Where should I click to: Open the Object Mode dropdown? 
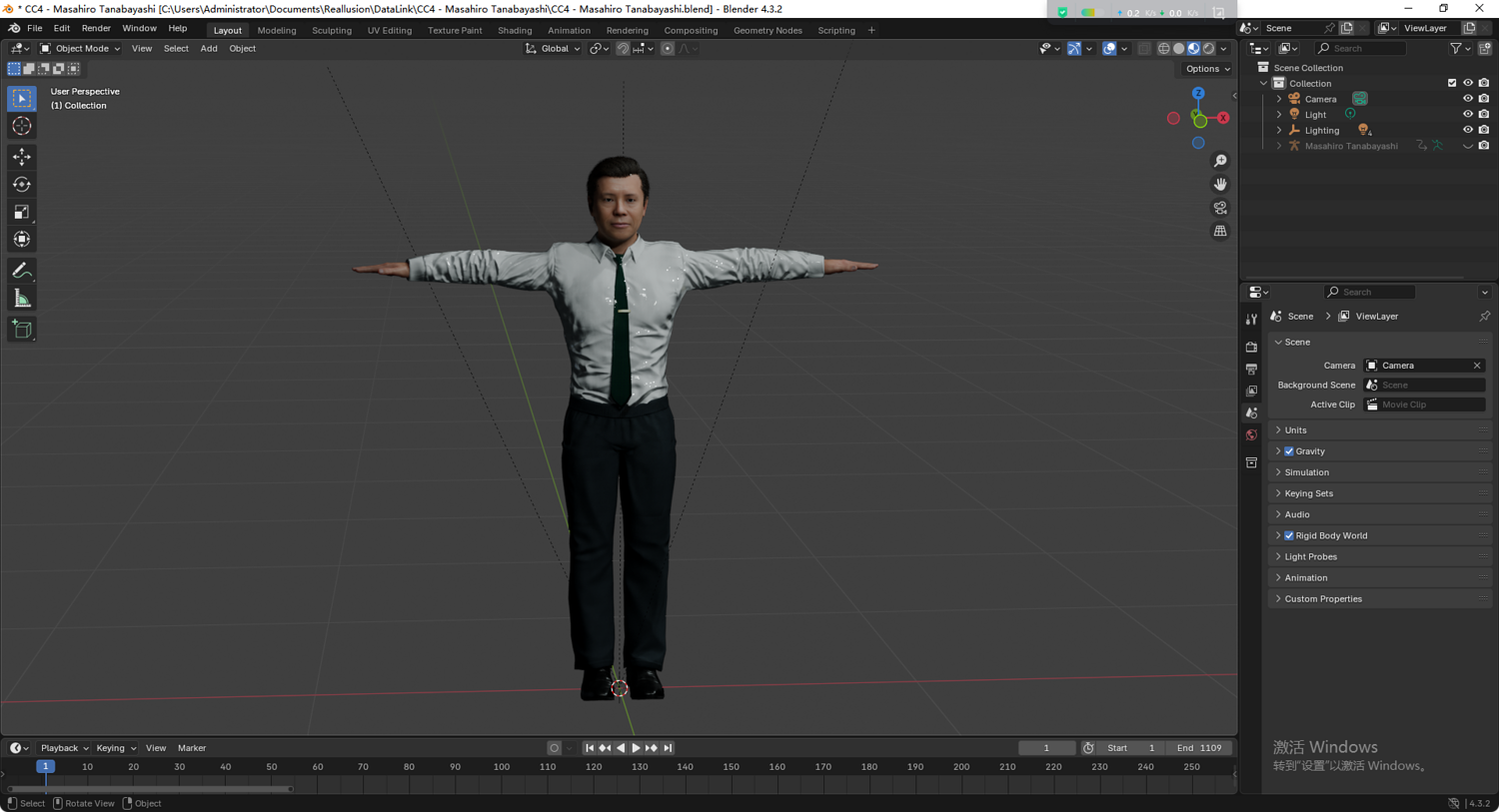(80, 49)
